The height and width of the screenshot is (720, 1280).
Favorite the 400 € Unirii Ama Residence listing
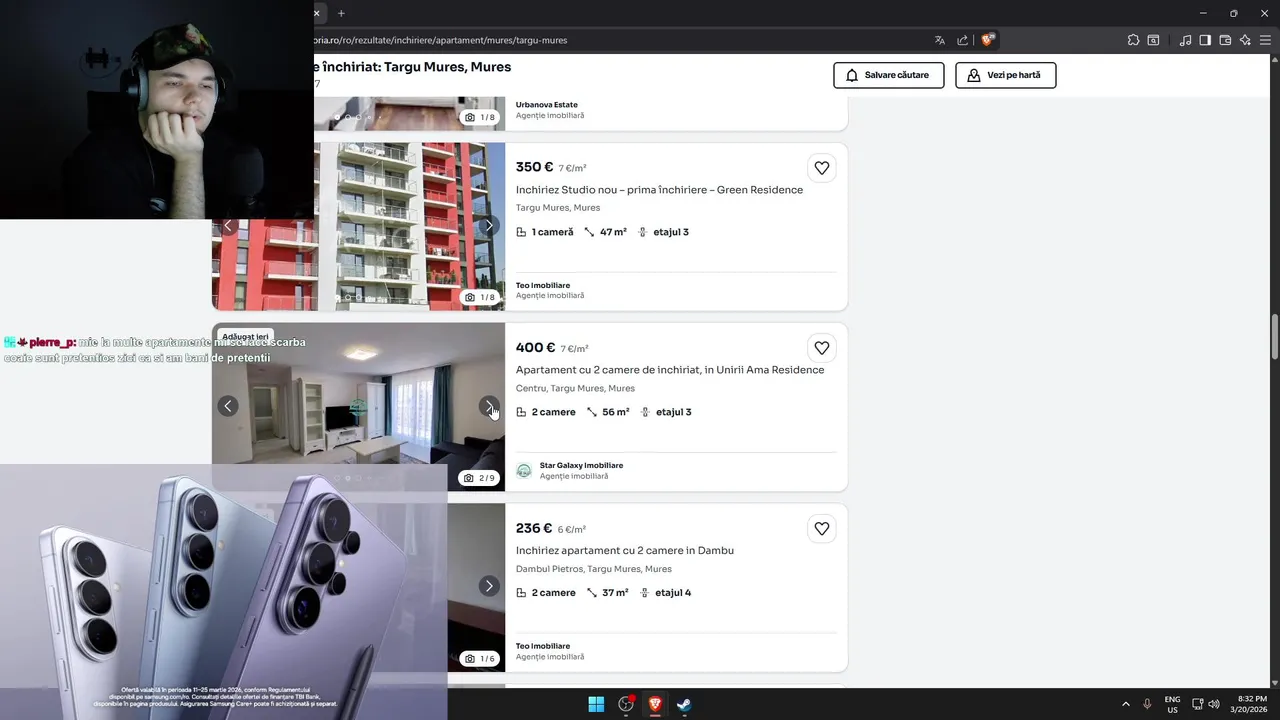pos(822,348)
